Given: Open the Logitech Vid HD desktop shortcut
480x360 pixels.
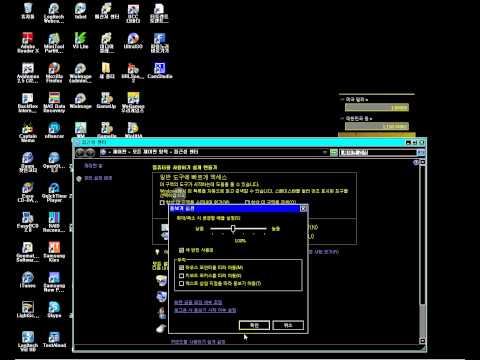Looking at the screenshot, I should click(x=28, y=341).
